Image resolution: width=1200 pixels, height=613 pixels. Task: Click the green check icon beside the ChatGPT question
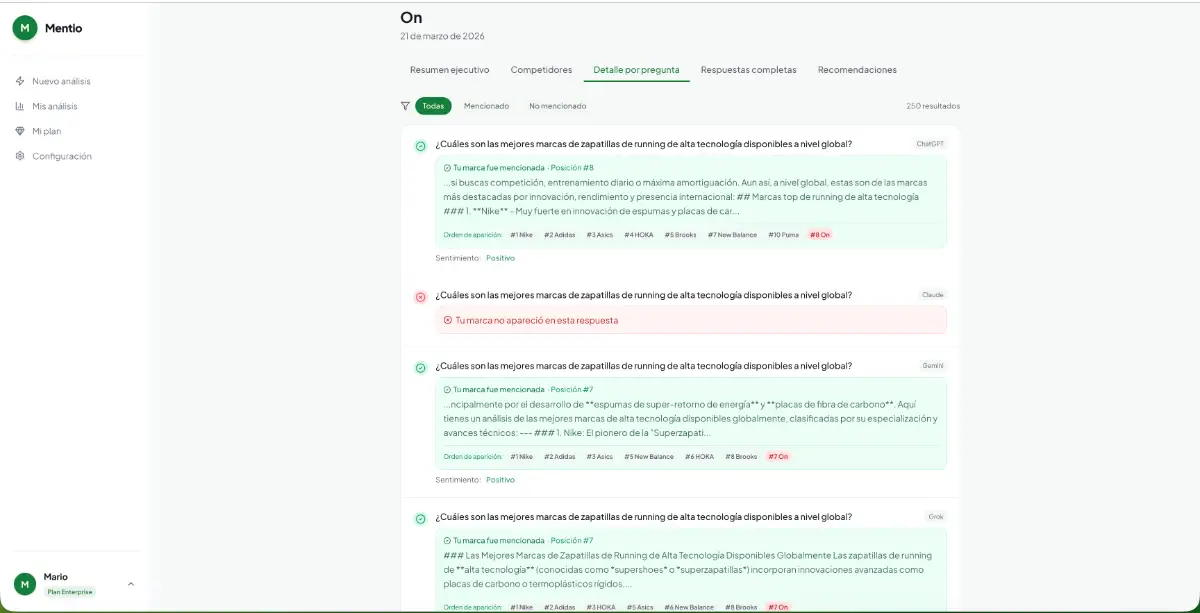pyautogui.click(x=420, y=146)
